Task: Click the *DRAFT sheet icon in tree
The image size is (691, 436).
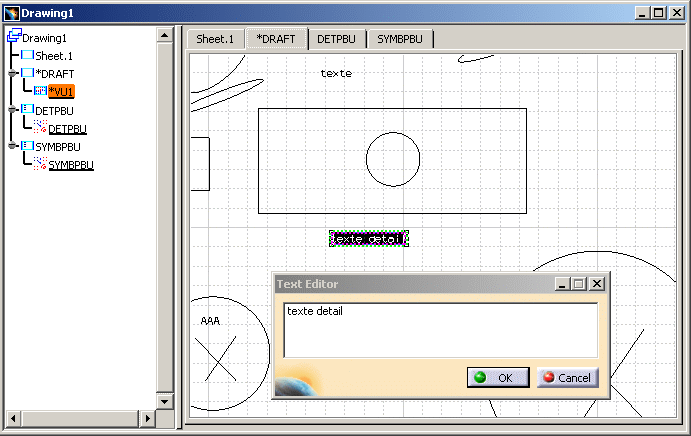Action: (27, 73)
